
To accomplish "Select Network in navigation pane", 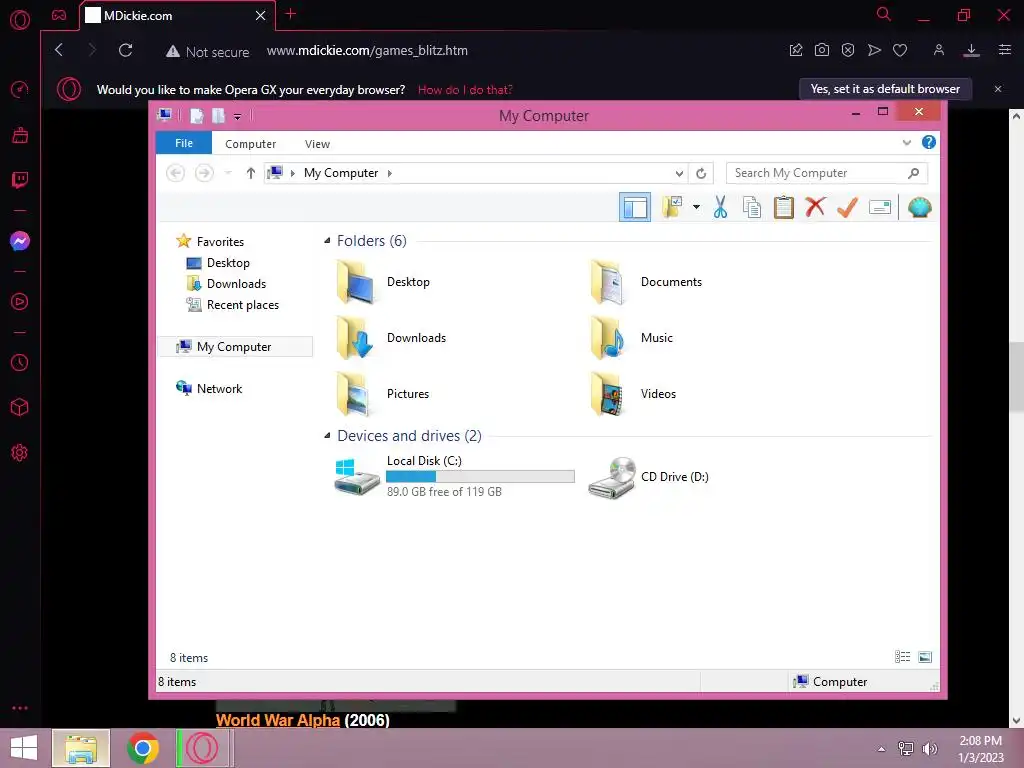I will (x=209, y=389).
